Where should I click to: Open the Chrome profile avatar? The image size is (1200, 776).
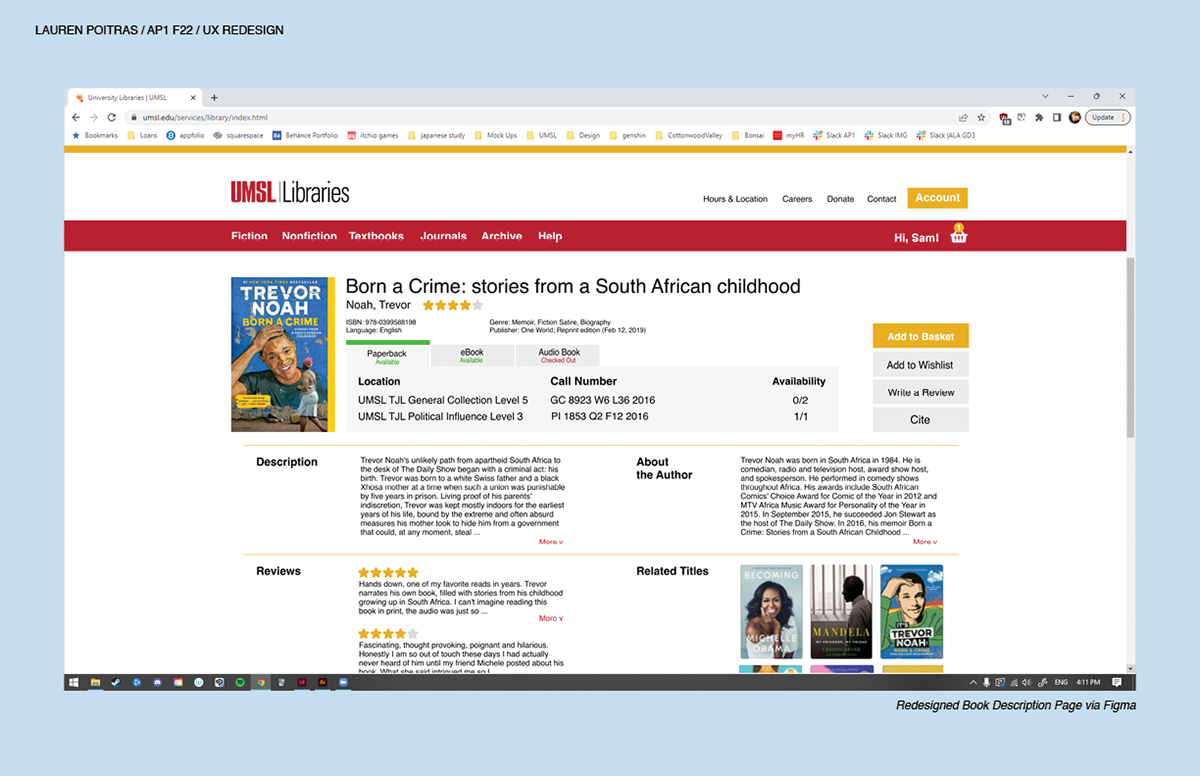[x=1075, y=117]
